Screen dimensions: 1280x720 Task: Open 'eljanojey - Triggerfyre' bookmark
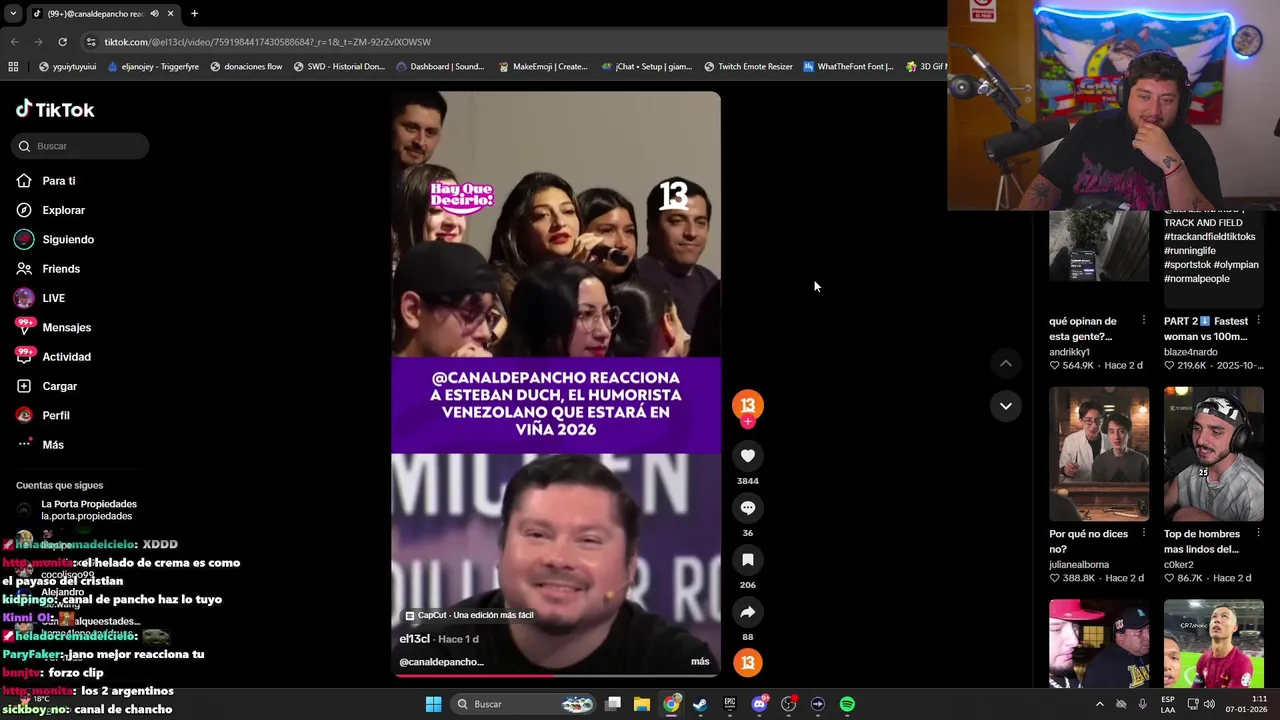click(x=152, y=67)
